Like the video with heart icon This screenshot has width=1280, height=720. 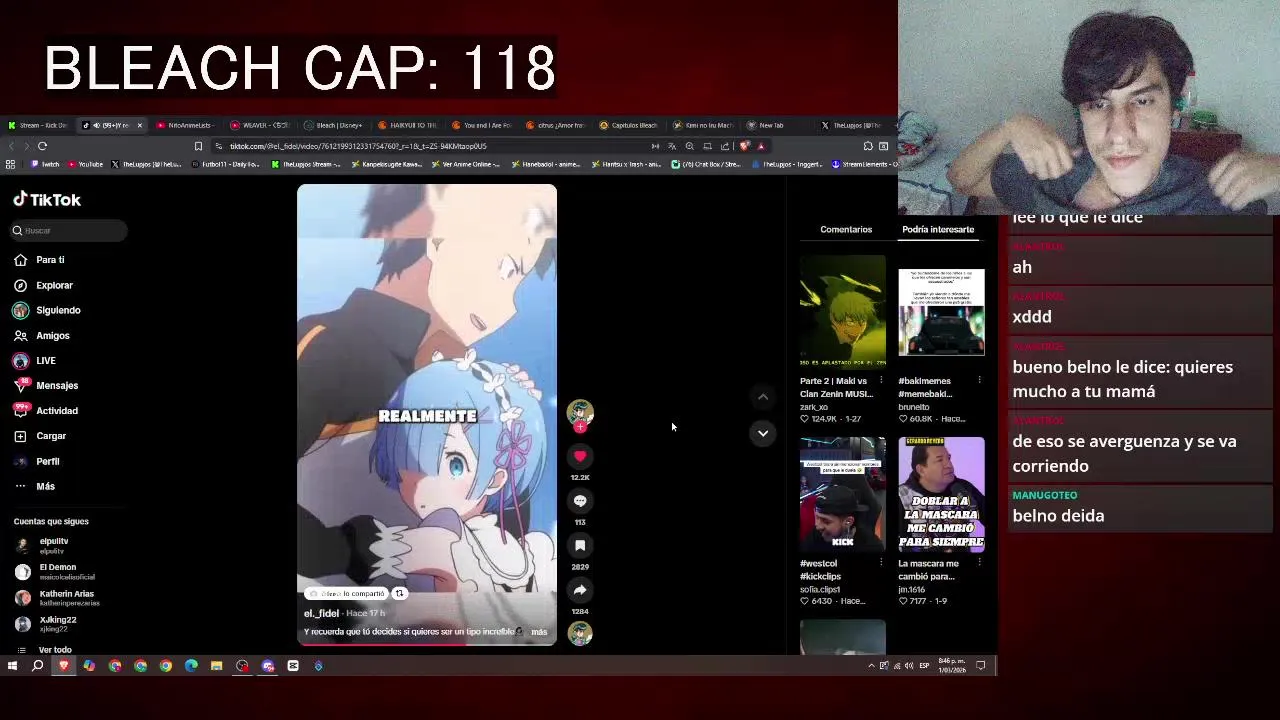(x=580, y=456)
